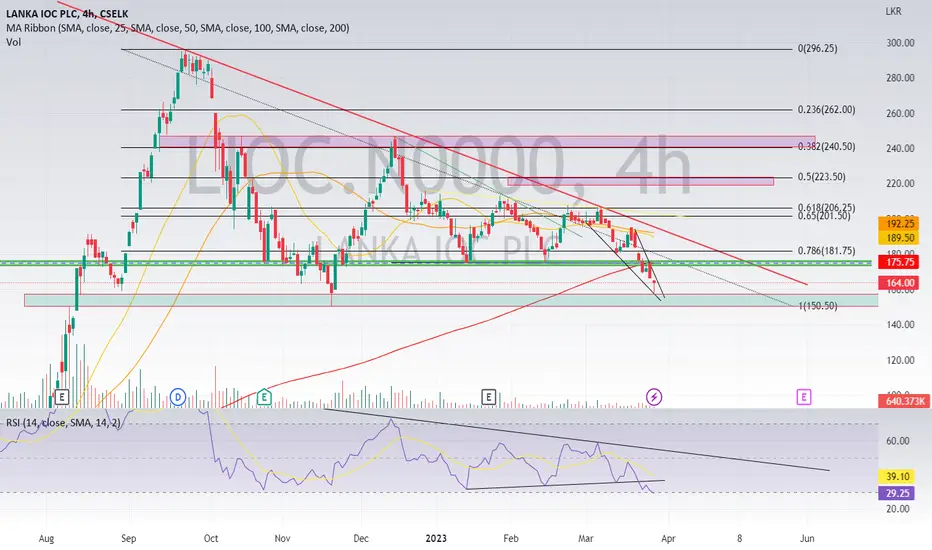Click the Oct label on the time axis

(210, 539)
